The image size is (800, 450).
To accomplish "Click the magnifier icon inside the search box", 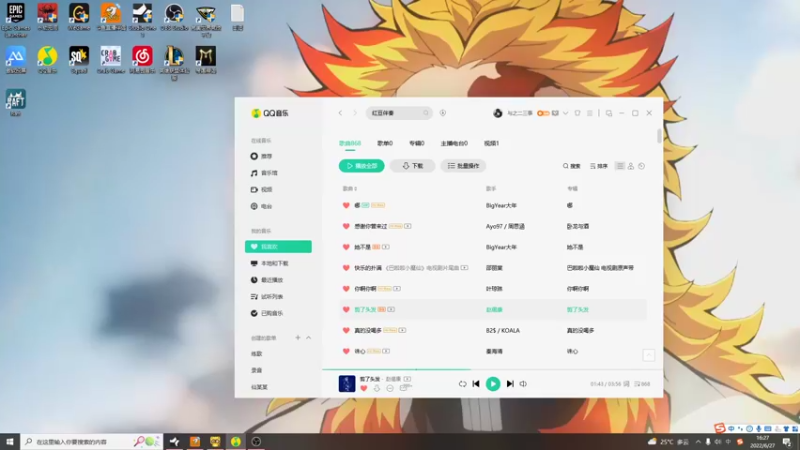I will click(426, 113).
